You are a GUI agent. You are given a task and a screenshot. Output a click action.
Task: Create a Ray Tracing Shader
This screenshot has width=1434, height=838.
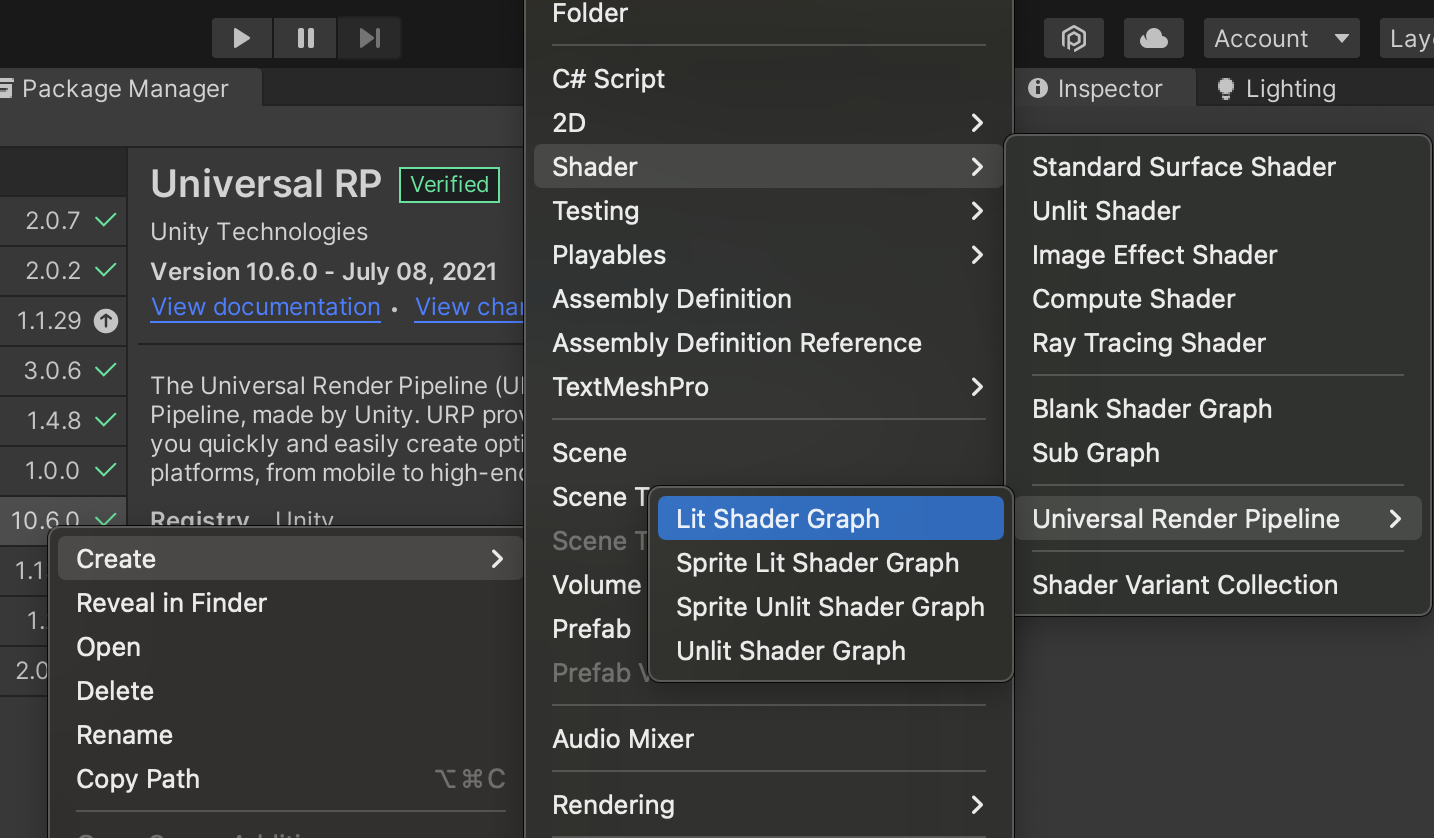point(1218,343)
